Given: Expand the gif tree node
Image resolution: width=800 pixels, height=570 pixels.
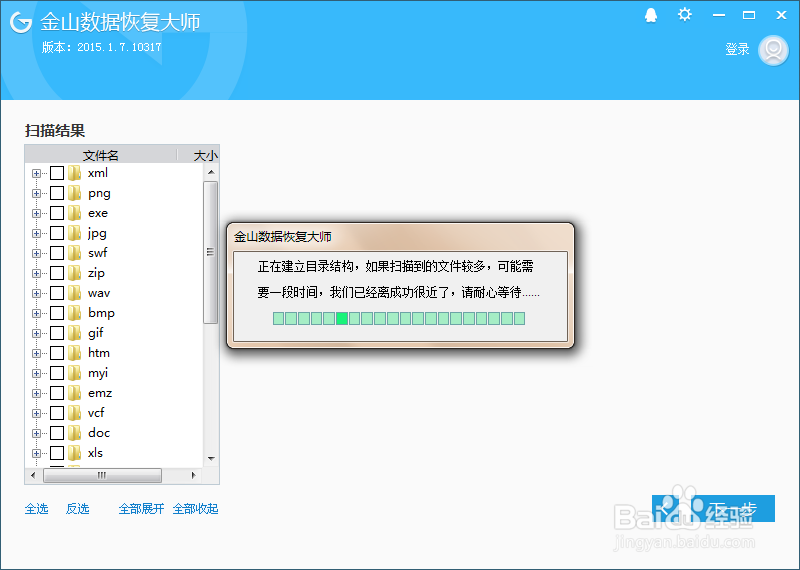Looking at the screenshot, I should click(36, 333).
